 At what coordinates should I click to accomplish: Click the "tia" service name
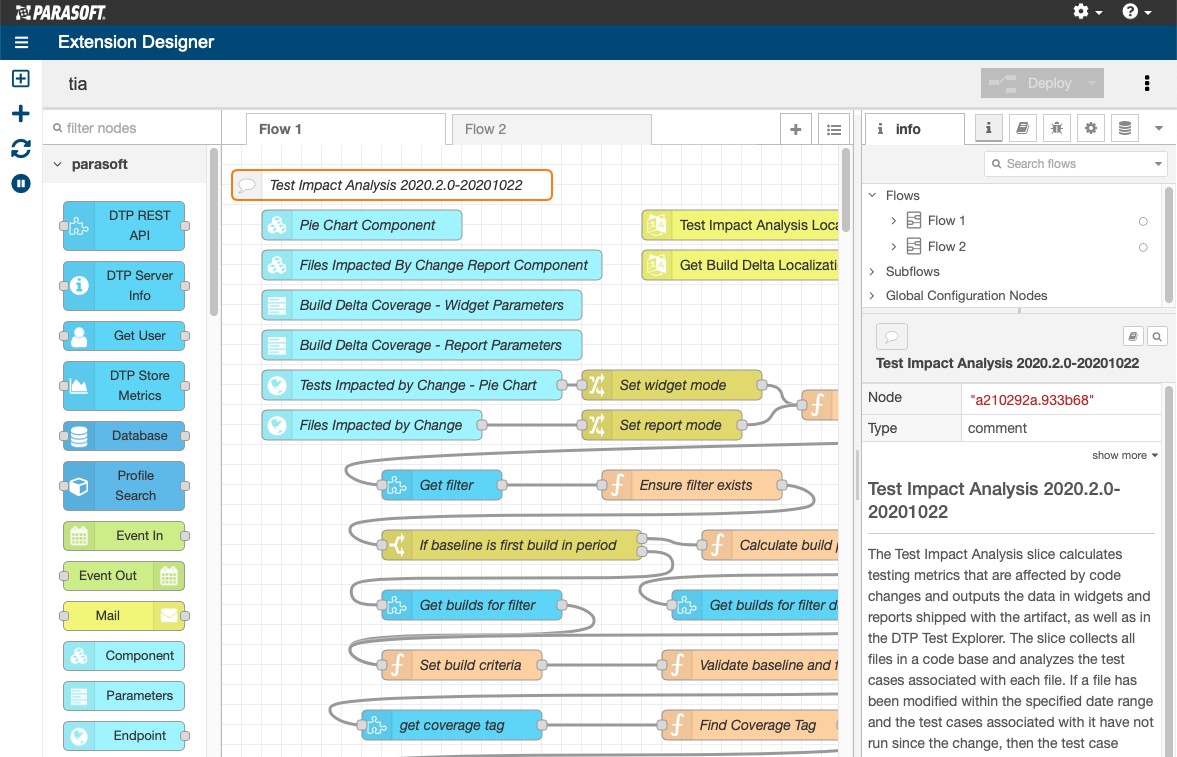point(78,83)
